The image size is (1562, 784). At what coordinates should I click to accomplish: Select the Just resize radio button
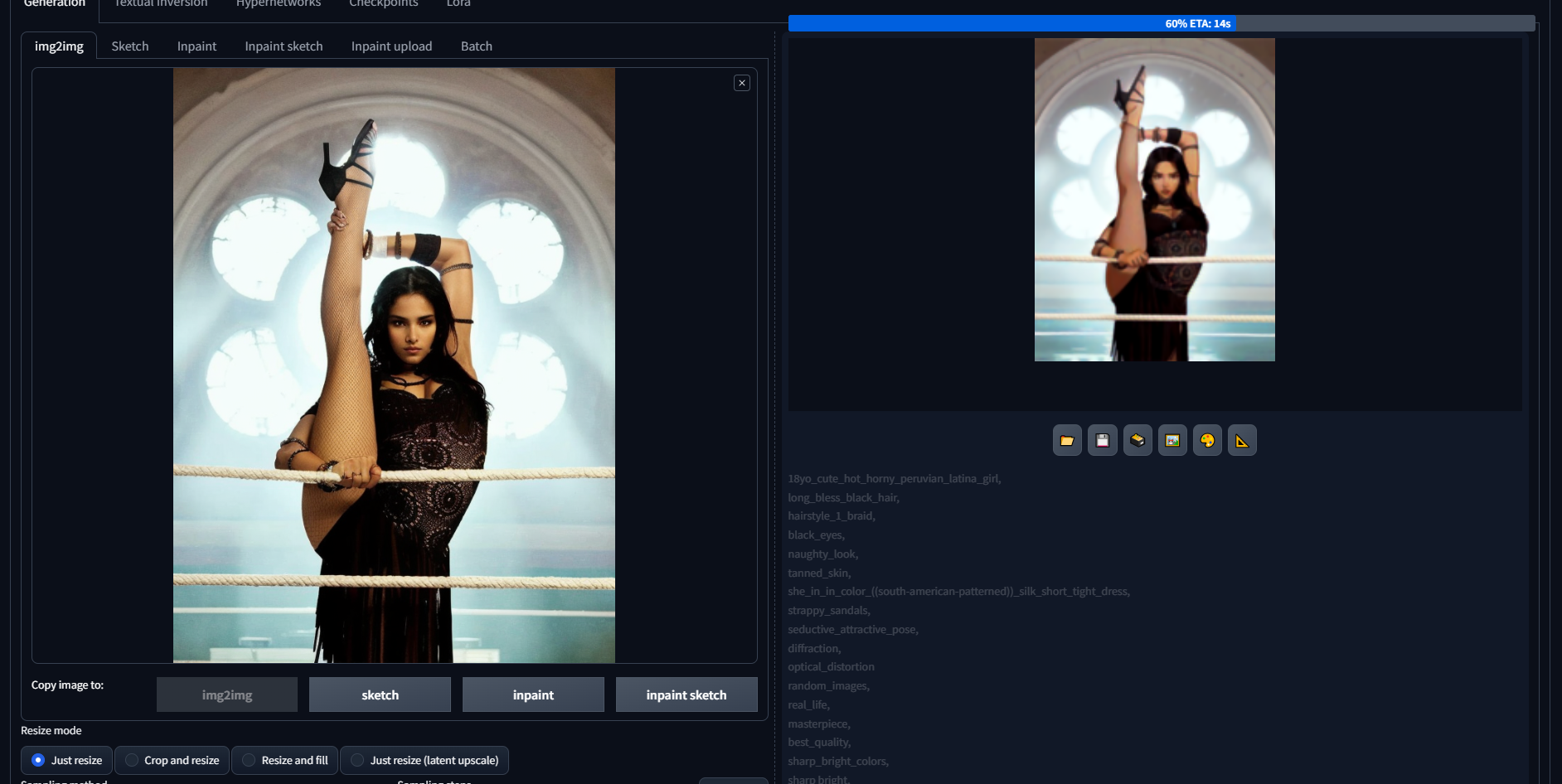38,760
